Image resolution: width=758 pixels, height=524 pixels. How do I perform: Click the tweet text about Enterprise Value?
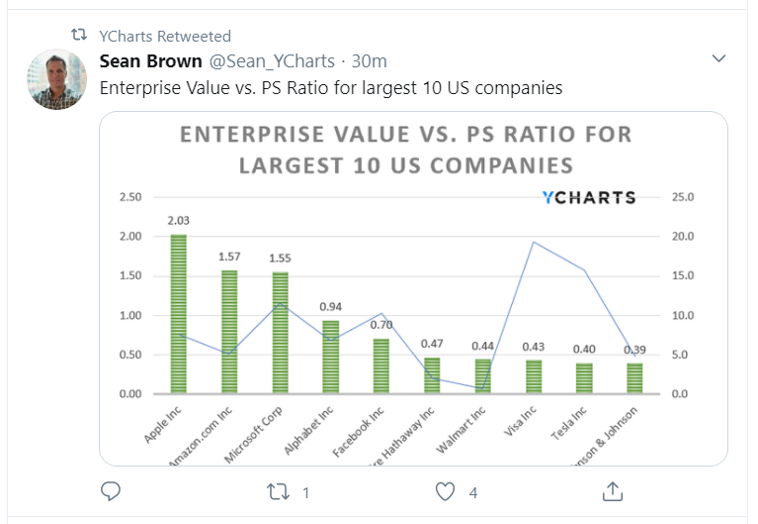[331, 88]
